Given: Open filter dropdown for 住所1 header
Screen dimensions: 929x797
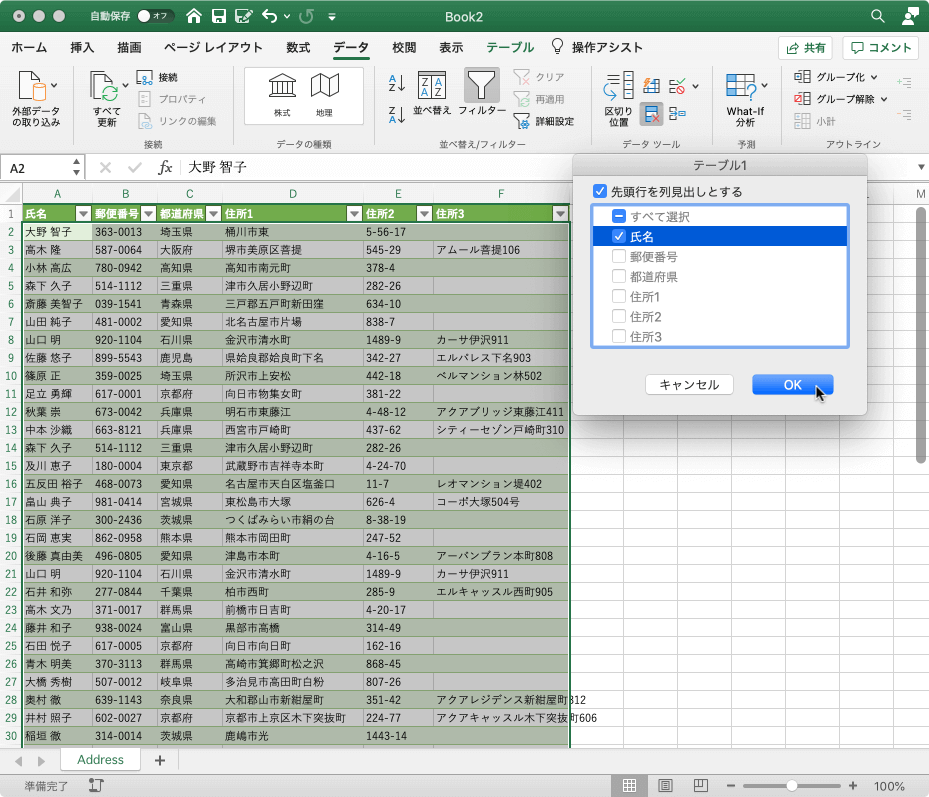Looking at the screenshot, I should point(354,214).
